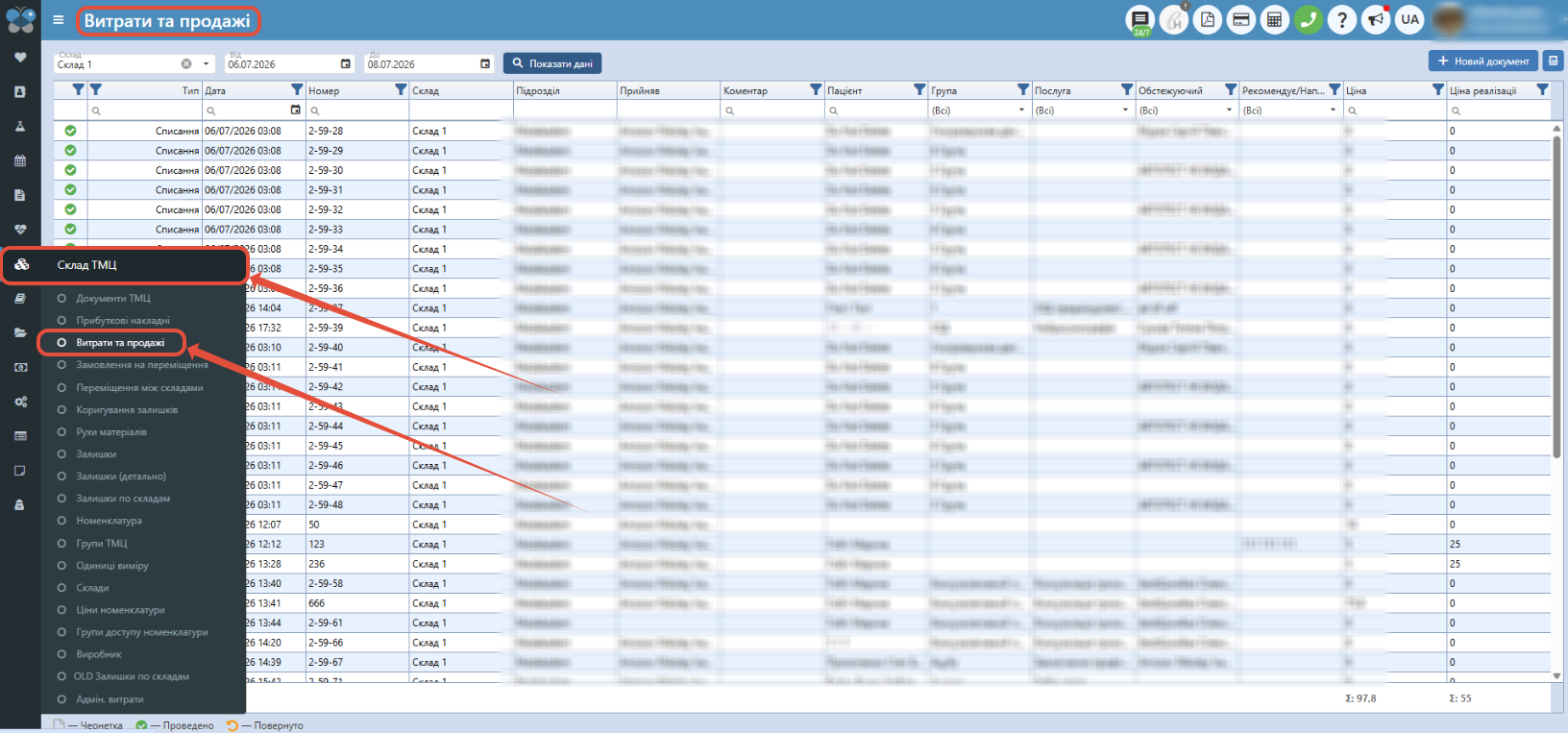Click the Тип column search field
The height and width of the screenshot is (733, 1568).
[x=144, y=110]
